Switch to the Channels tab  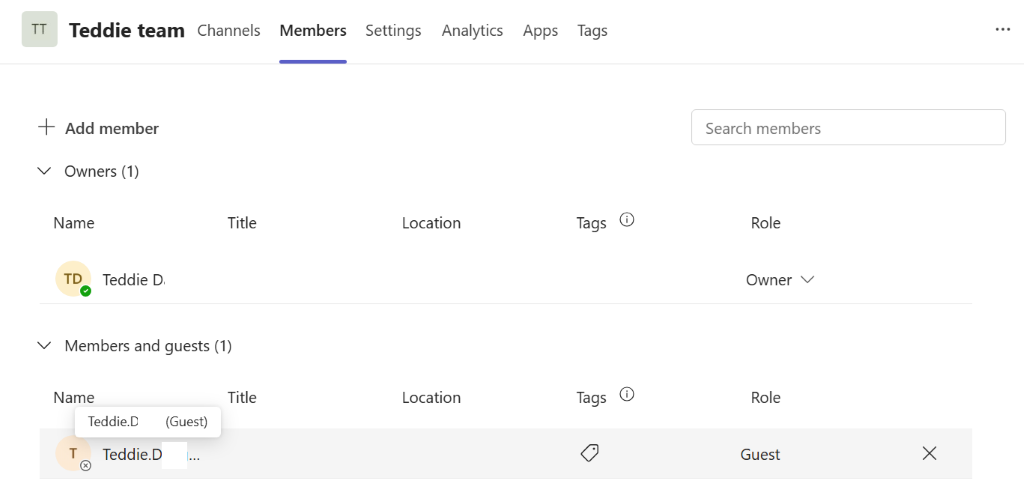click(x=229, y=30)
